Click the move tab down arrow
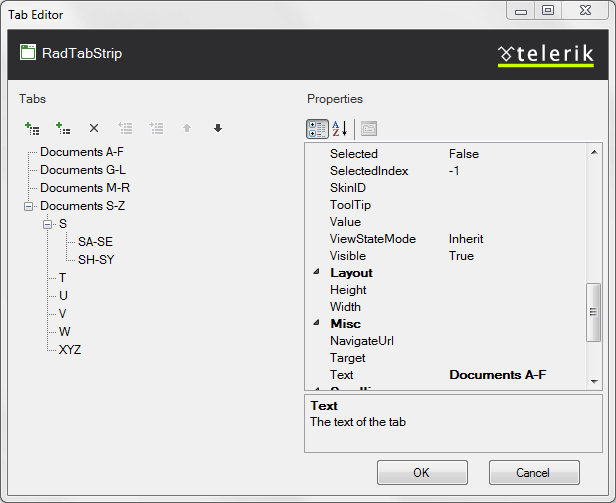 [x=217, y=128]
